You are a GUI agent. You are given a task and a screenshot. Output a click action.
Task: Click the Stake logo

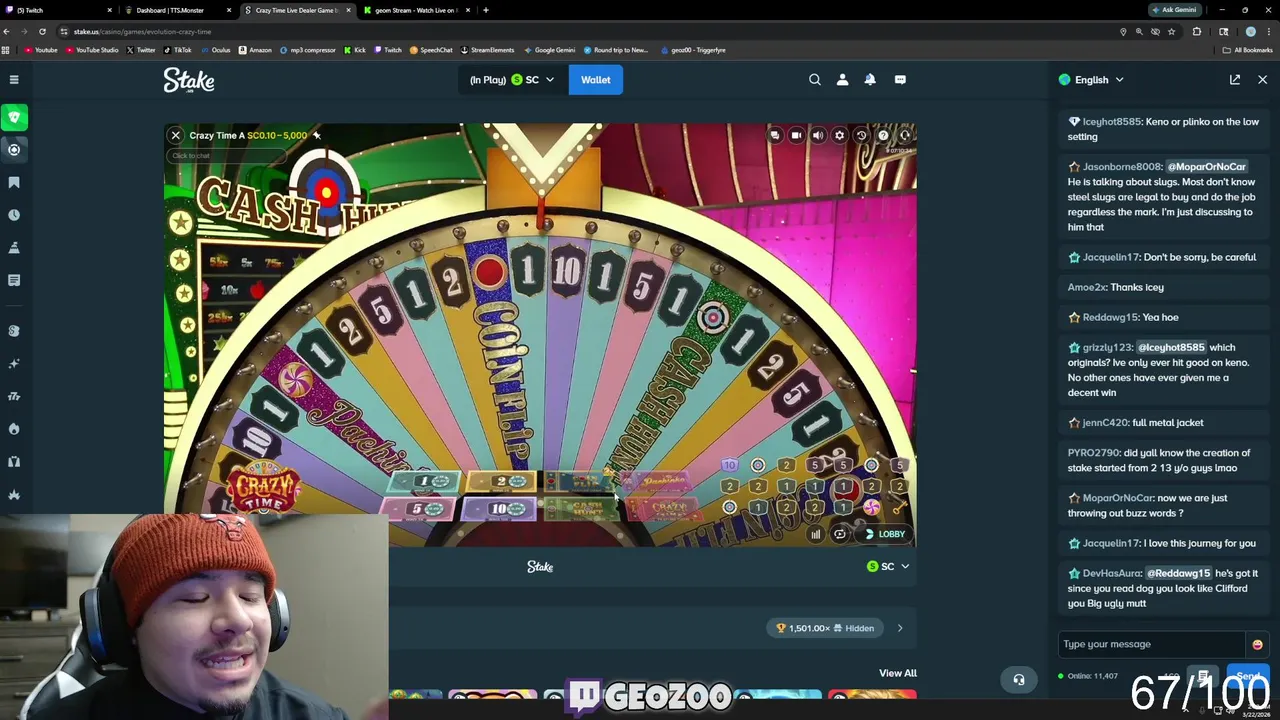[x=189, y=80]
